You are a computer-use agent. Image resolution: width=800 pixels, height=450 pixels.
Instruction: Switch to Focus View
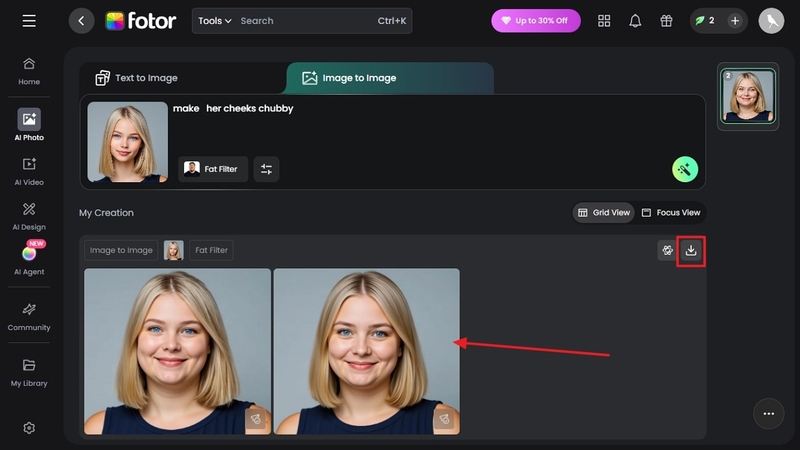(671, 213)
